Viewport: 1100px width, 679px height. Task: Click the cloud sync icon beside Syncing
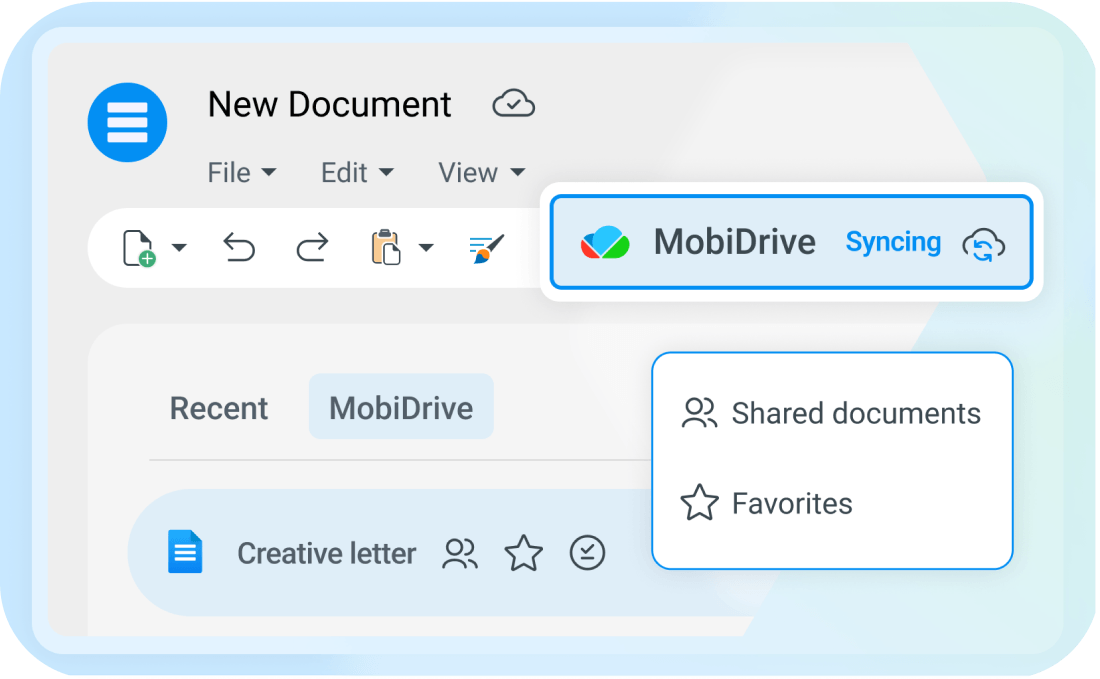point(984,245)
